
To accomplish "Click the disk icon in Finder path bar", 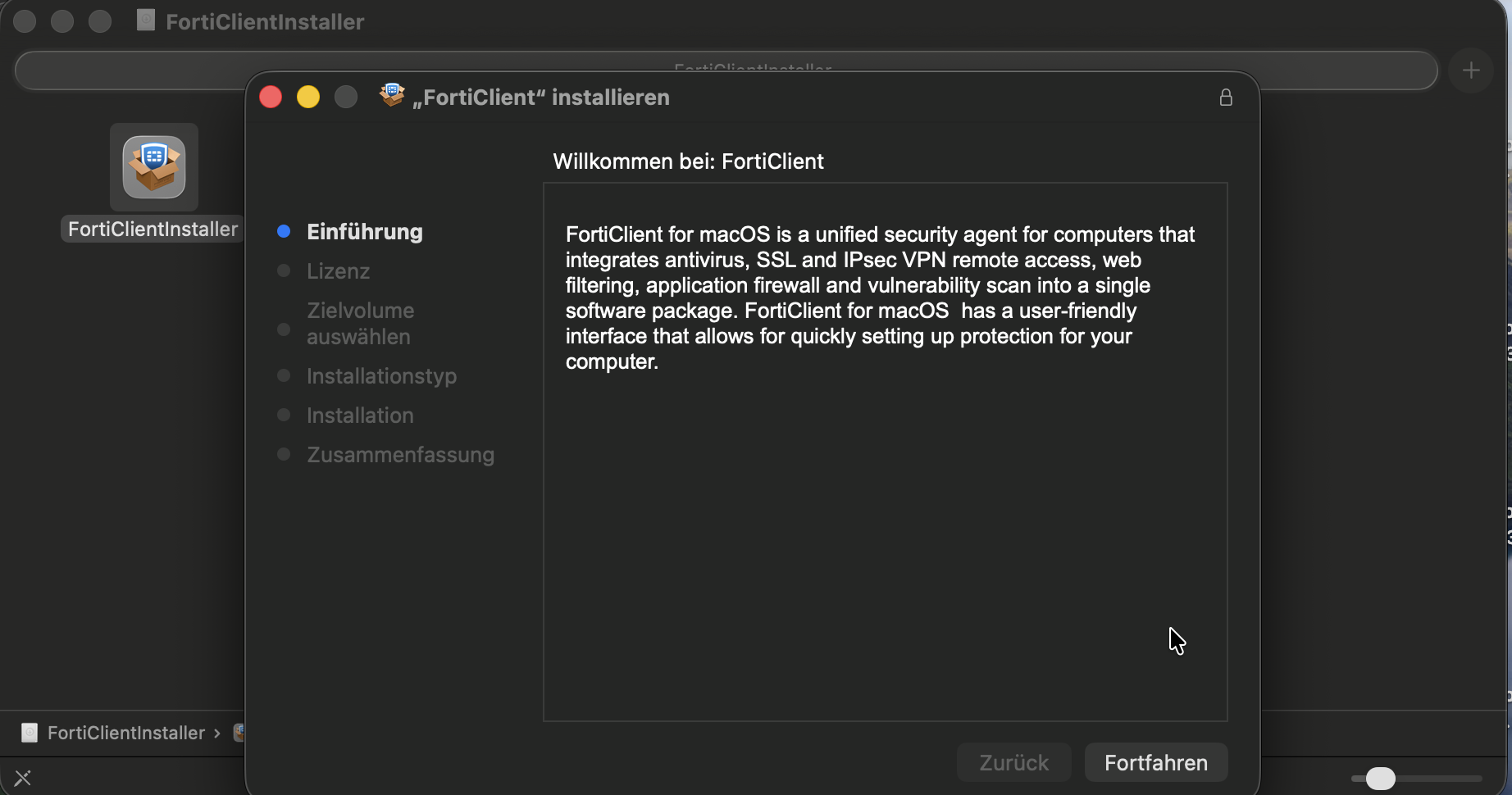I will [x=30, y=733].
